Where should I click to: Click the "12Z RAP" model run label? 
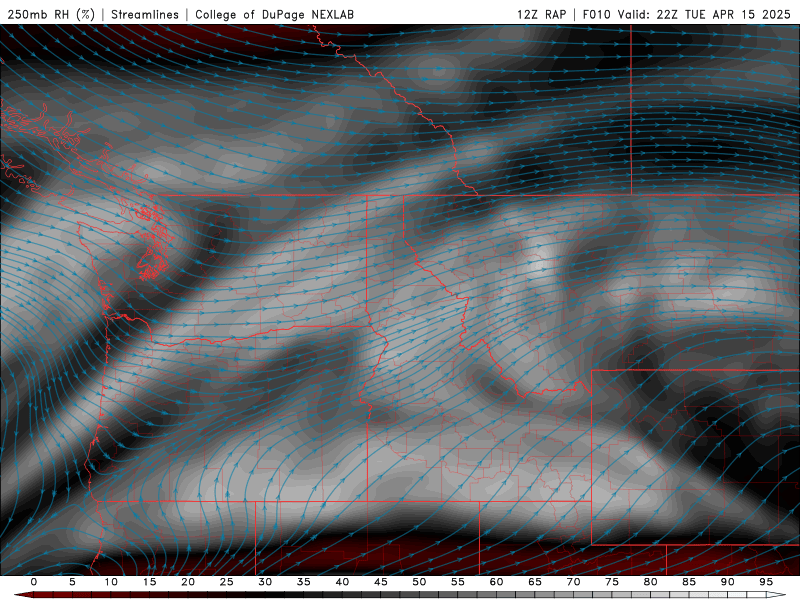pyautogui.click(x=541, y=14)
